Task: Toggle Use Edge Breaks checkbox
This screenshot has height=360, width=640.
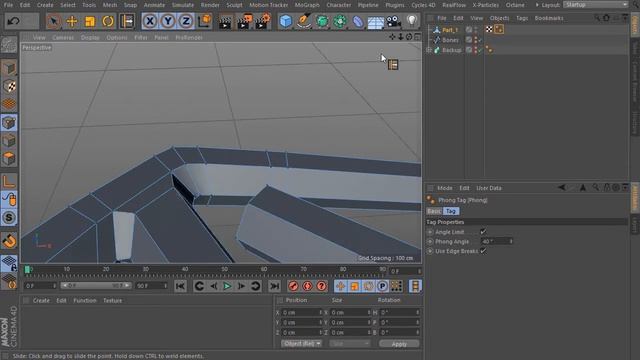Action: (x=483, y=251)
